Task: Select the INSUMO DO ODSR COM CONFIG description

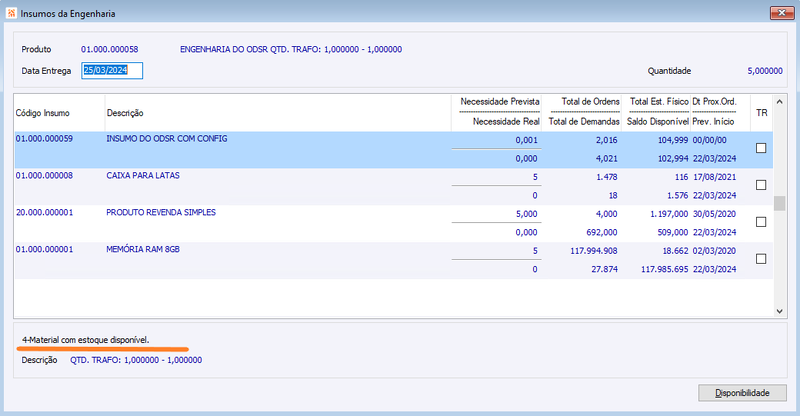Action: (167, 138)
